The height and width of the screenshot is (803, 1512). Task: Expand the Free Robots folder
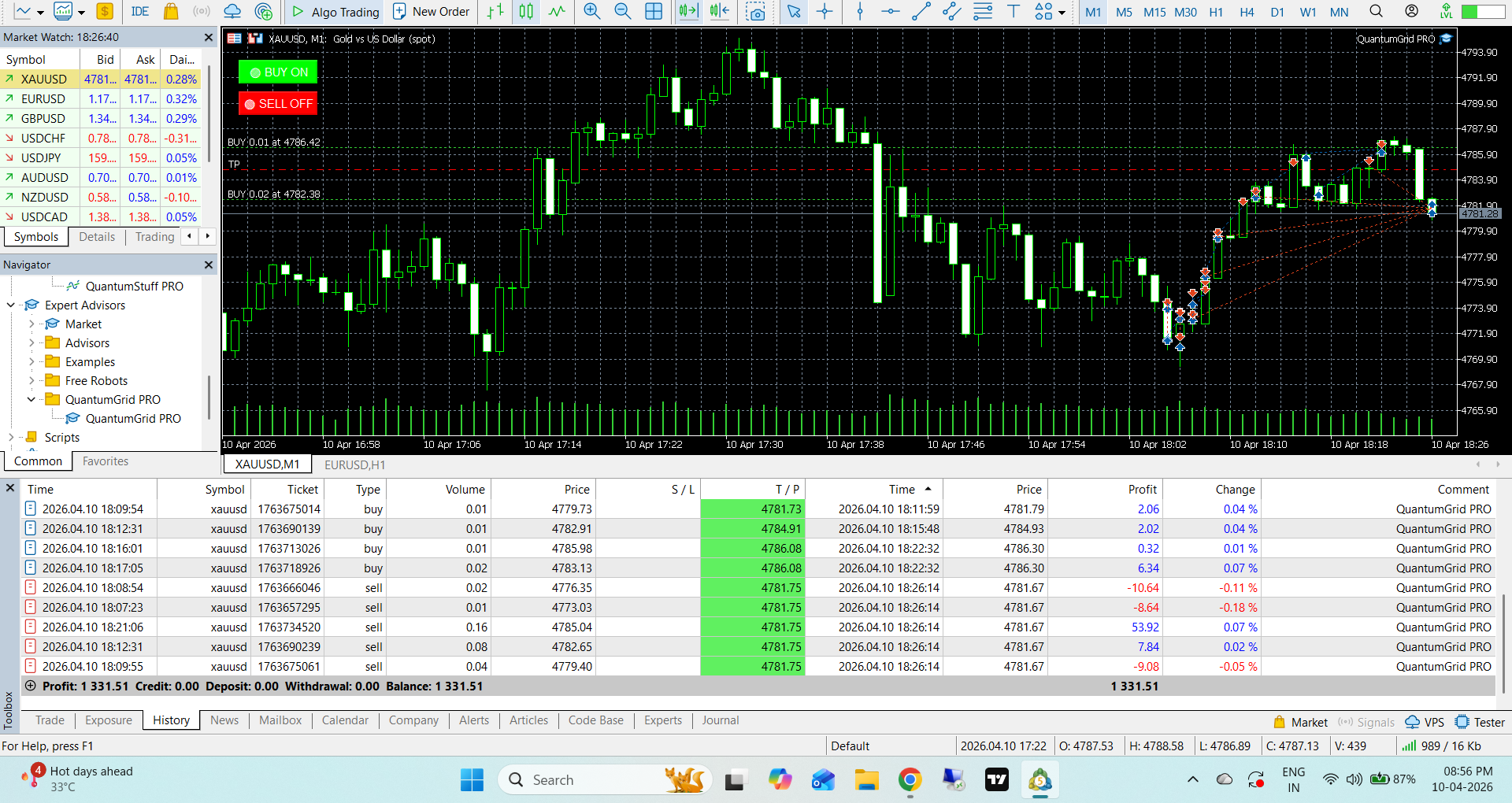[31, 381]
